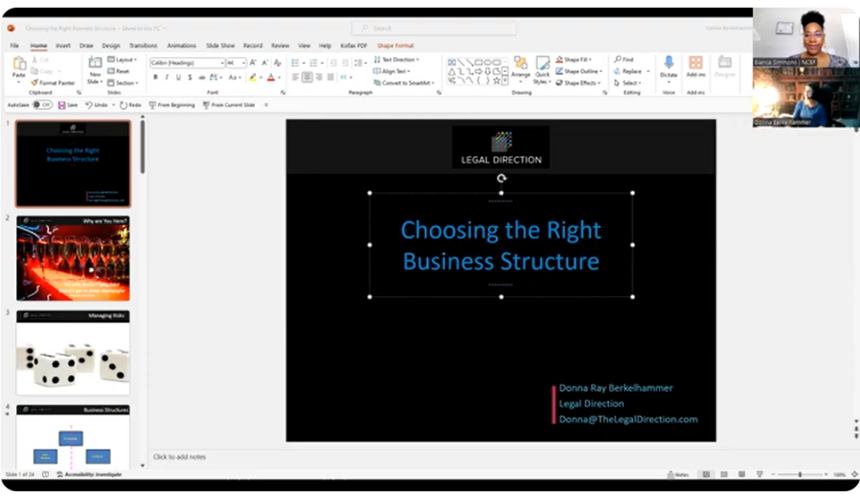This screenshot has width=860, height=496.
Task: Click the zoom slider handle
Action: pyautogui.click(x=800, y=475)
